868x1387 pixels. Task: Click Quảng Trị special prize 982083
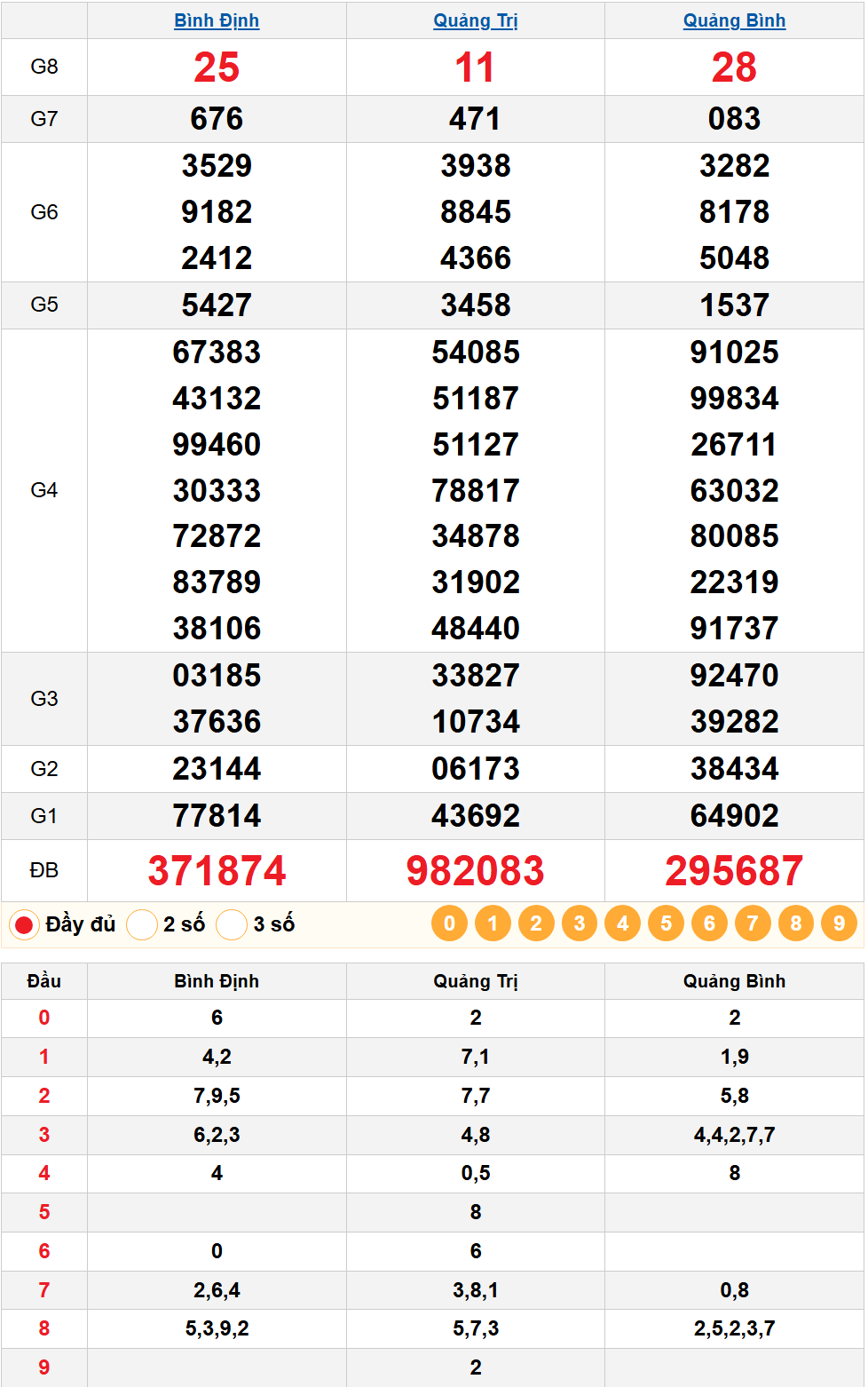pos(475,870)
